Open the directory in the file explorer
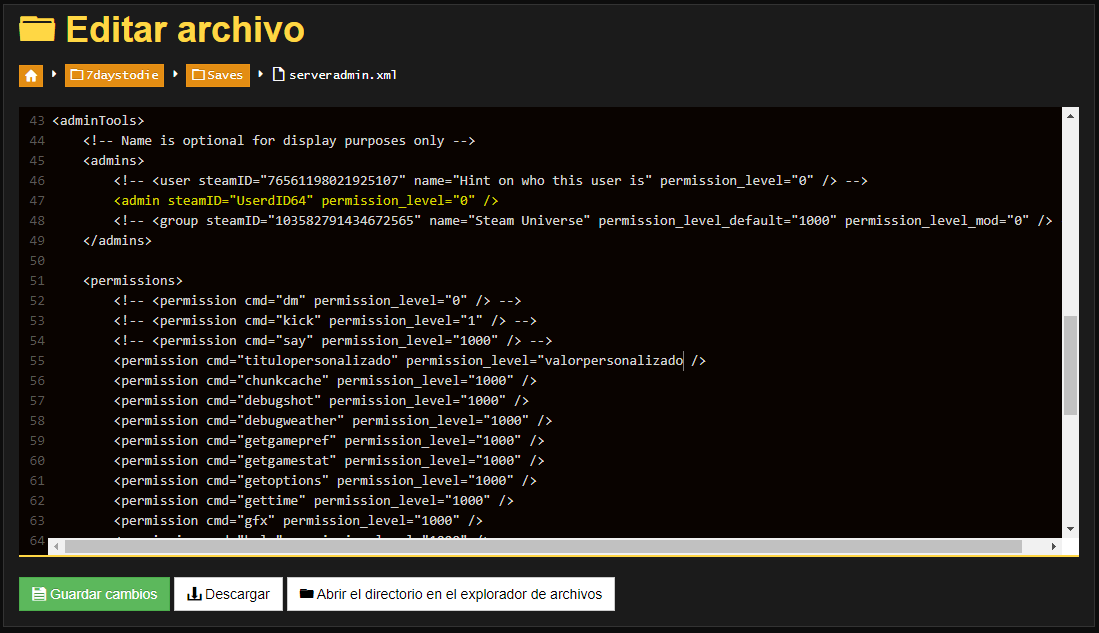 point(450,594)
